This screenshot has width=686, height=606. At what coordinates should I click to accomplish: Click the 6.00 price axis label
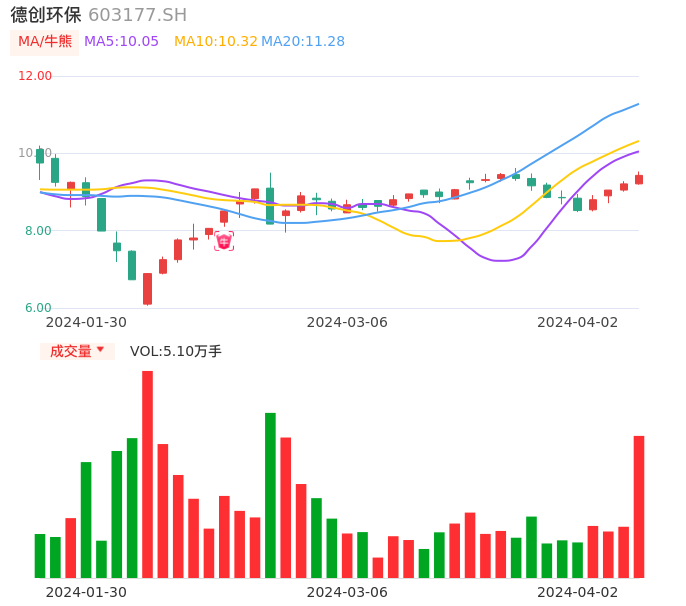pos(35,308)
